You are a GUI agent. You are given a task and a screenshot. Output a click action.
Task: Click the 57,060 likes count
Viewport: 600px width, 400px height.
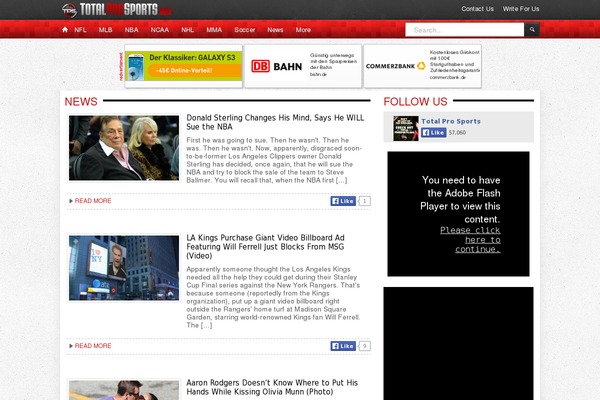[457, 132]
